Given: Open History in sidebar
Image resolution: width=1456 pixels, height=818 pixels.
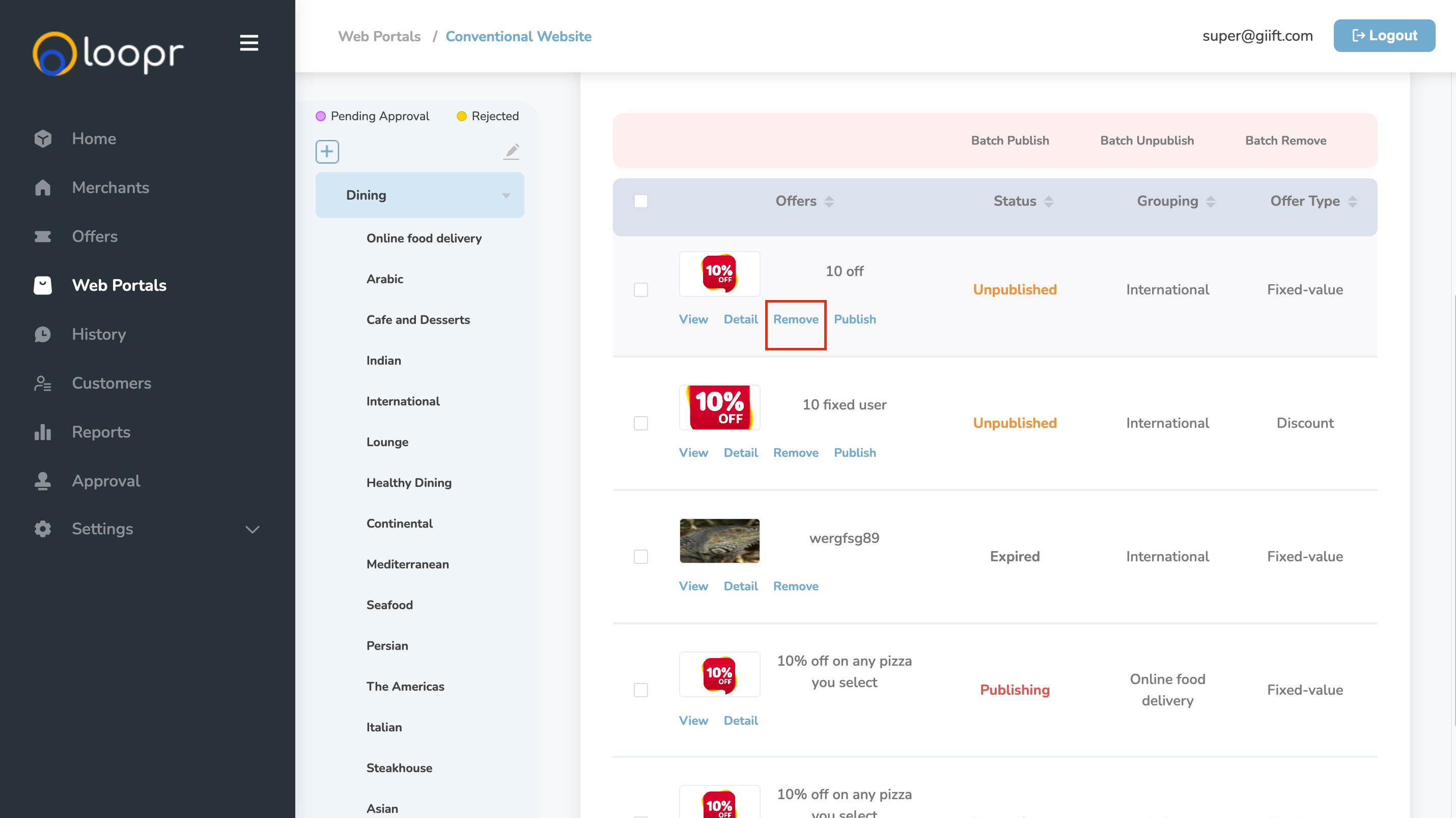Looking at the screenshot, I should click(99, 334).
